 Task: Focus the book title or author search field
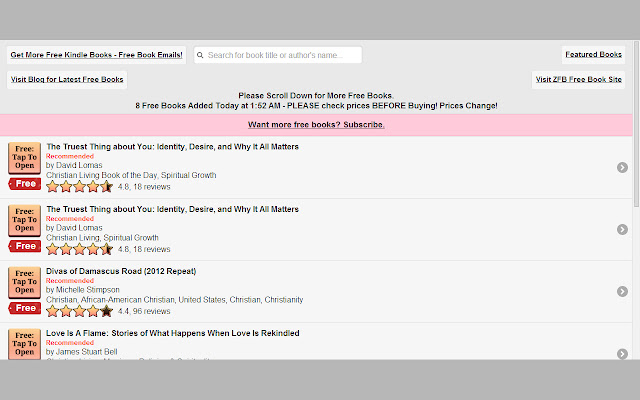(278, 55)
